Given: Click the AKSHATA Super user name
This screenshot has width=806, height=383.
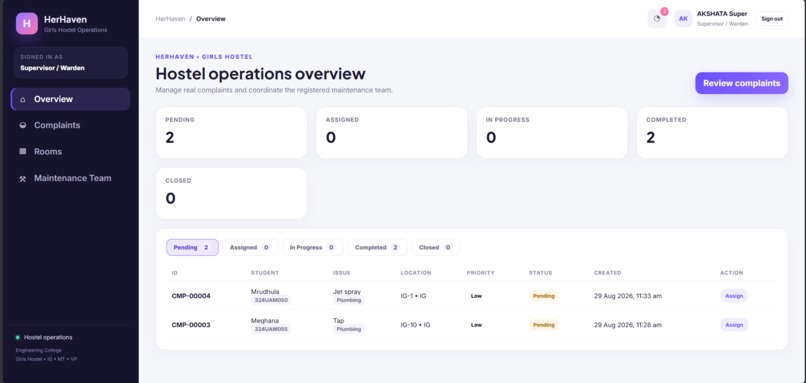Looking at the screenshot, I should click(722, 14).
